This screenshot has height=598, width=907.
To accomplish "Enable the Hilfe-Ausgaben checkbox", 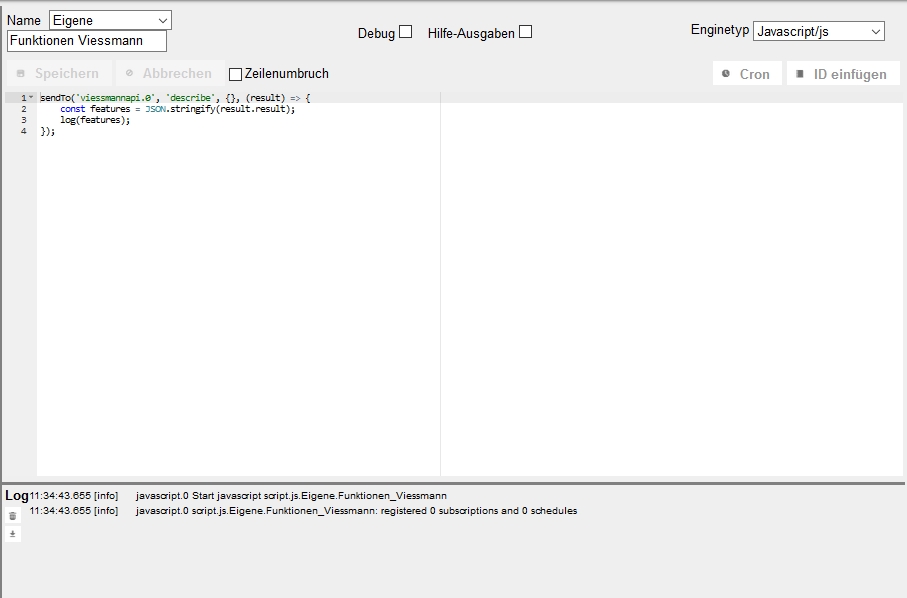I will 525,32.
